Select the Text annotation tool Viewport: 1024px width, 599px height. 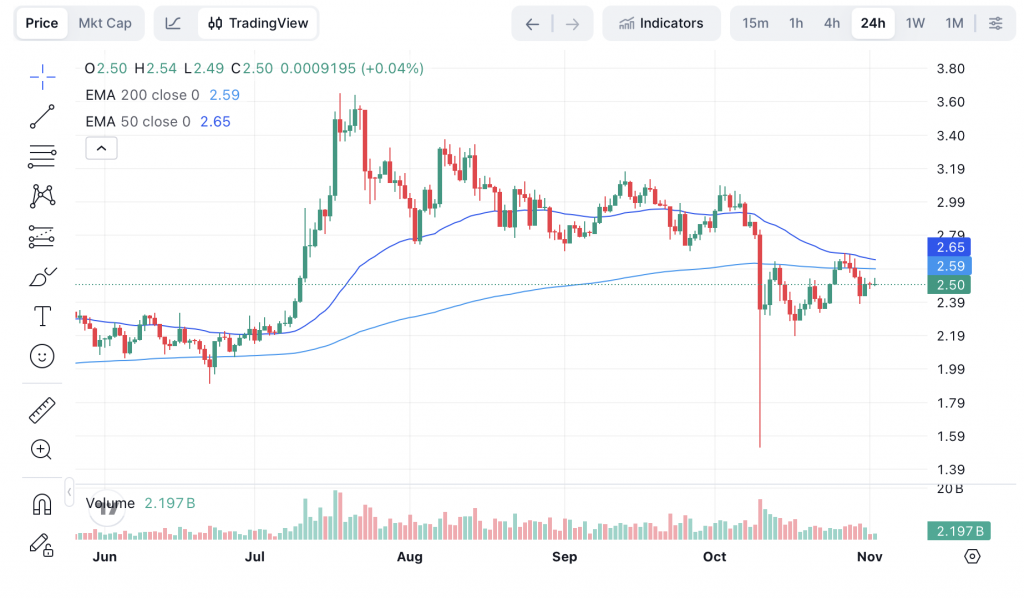41,316
